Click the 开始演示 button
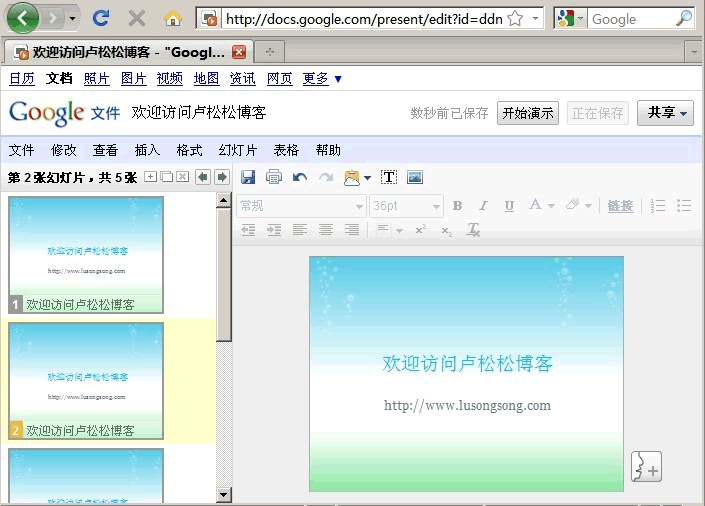This screenshot has width=705, height=506. click(527, 113)
